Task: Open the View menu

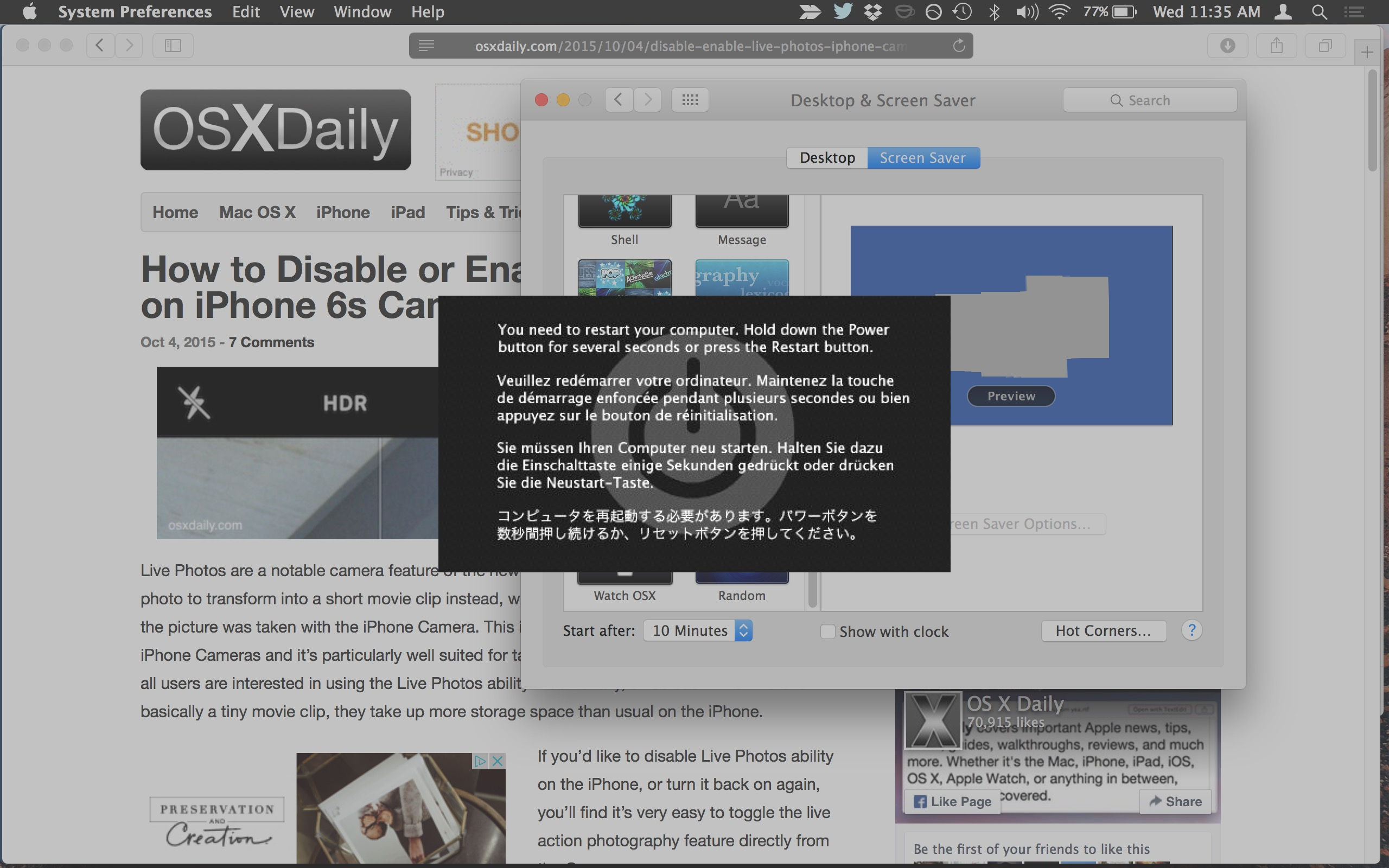Action: [297, 11]
